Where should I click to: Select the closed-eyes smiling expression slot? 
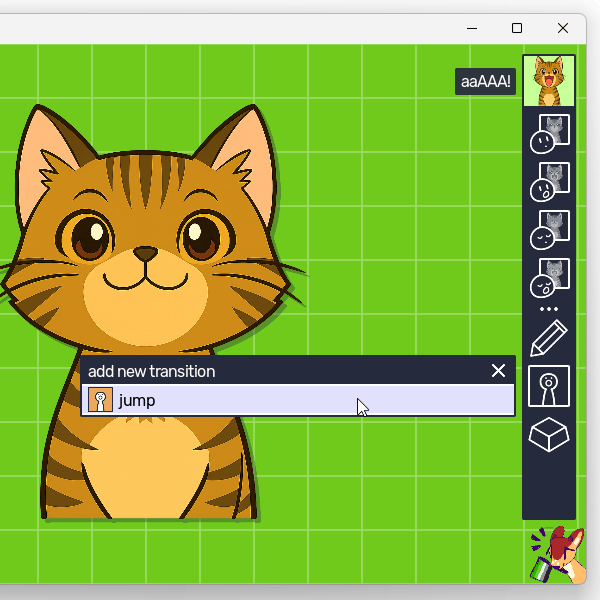click(x=548, y=229)
